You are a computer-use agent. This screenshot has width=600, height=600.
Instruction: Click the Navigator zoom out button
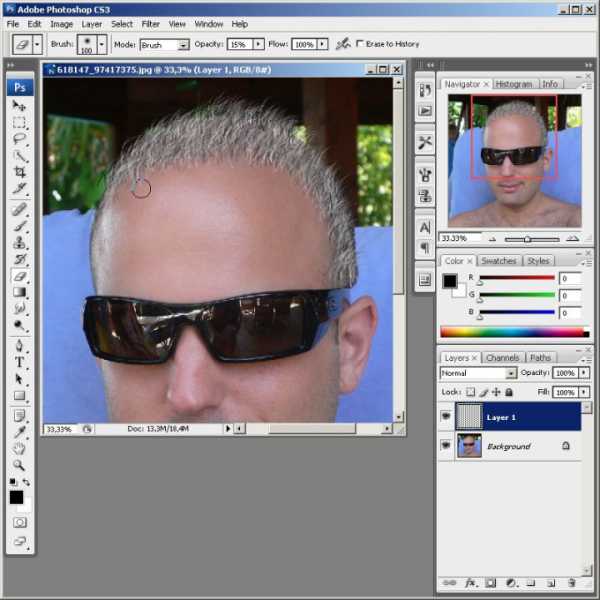click(492, 239)
